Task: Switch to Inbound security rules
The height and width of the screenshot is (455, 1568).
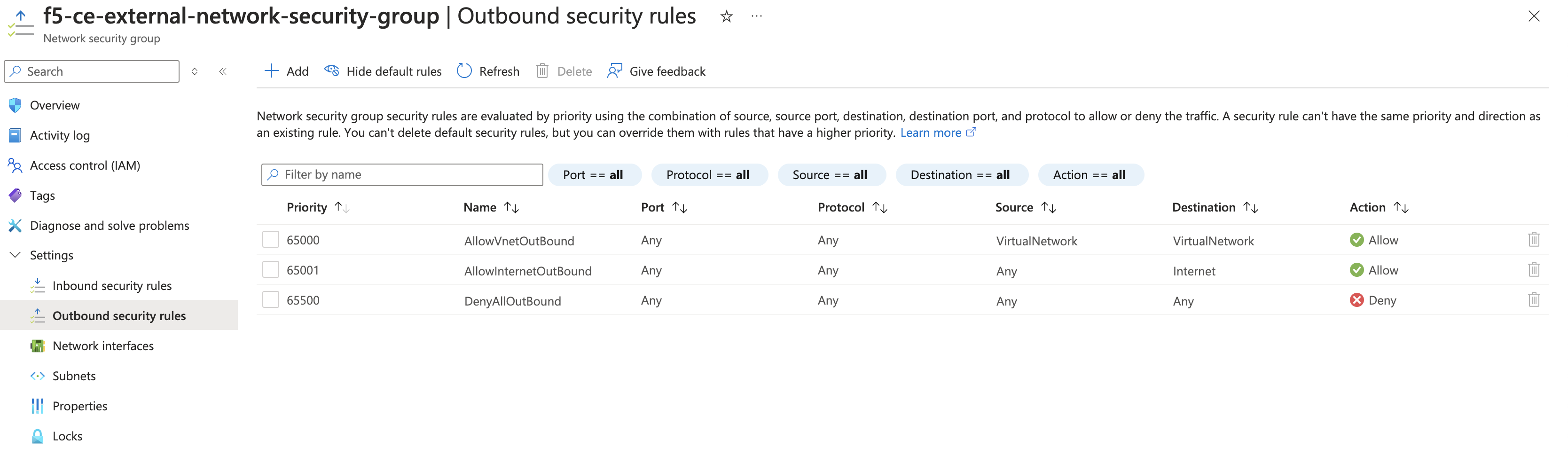Action: point(112,285)
